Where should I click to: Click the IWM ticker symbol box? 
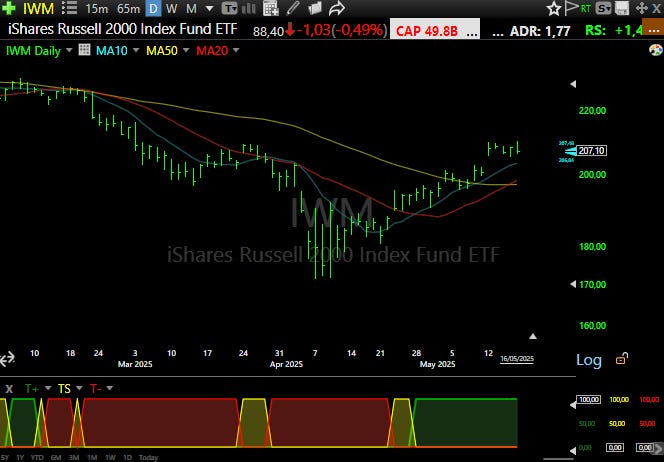(x=38, y=8)
